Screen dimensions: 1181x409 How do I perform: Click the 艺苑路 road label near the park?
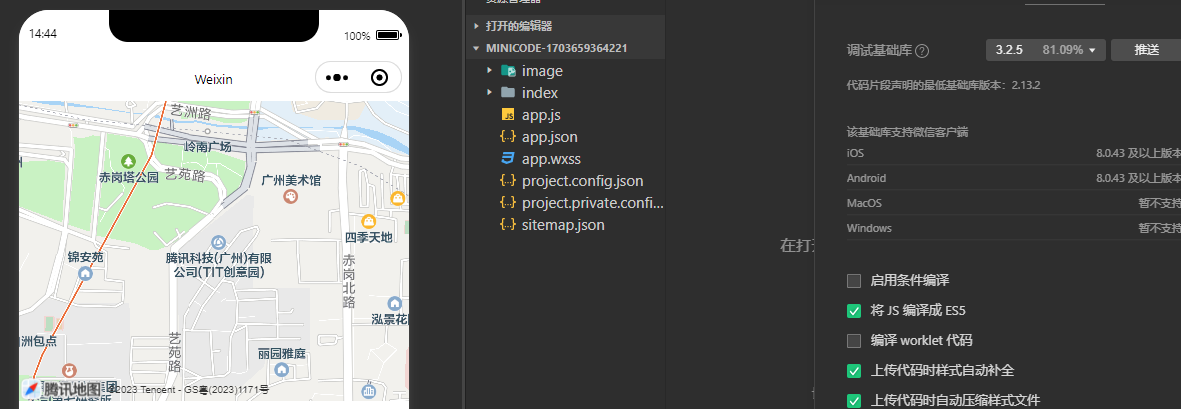(x=185, y=176)
